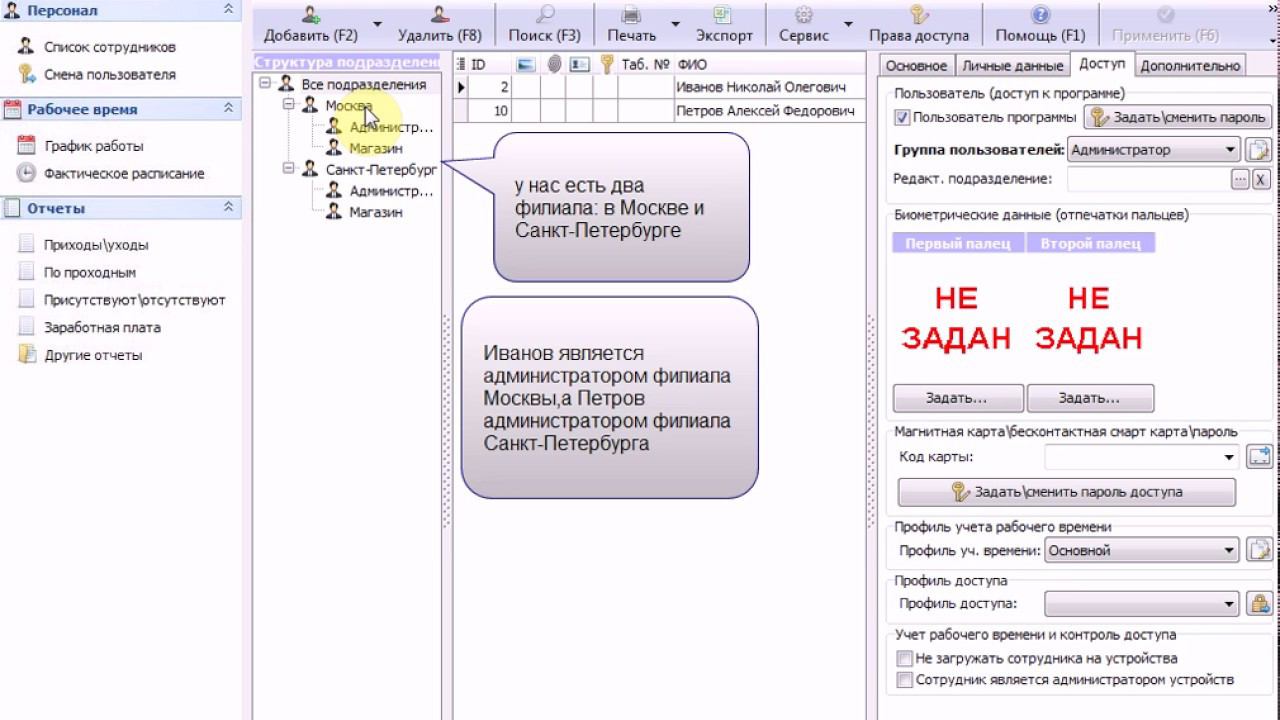Click the Добавить (F2) add employee icon

click(311, 15)
